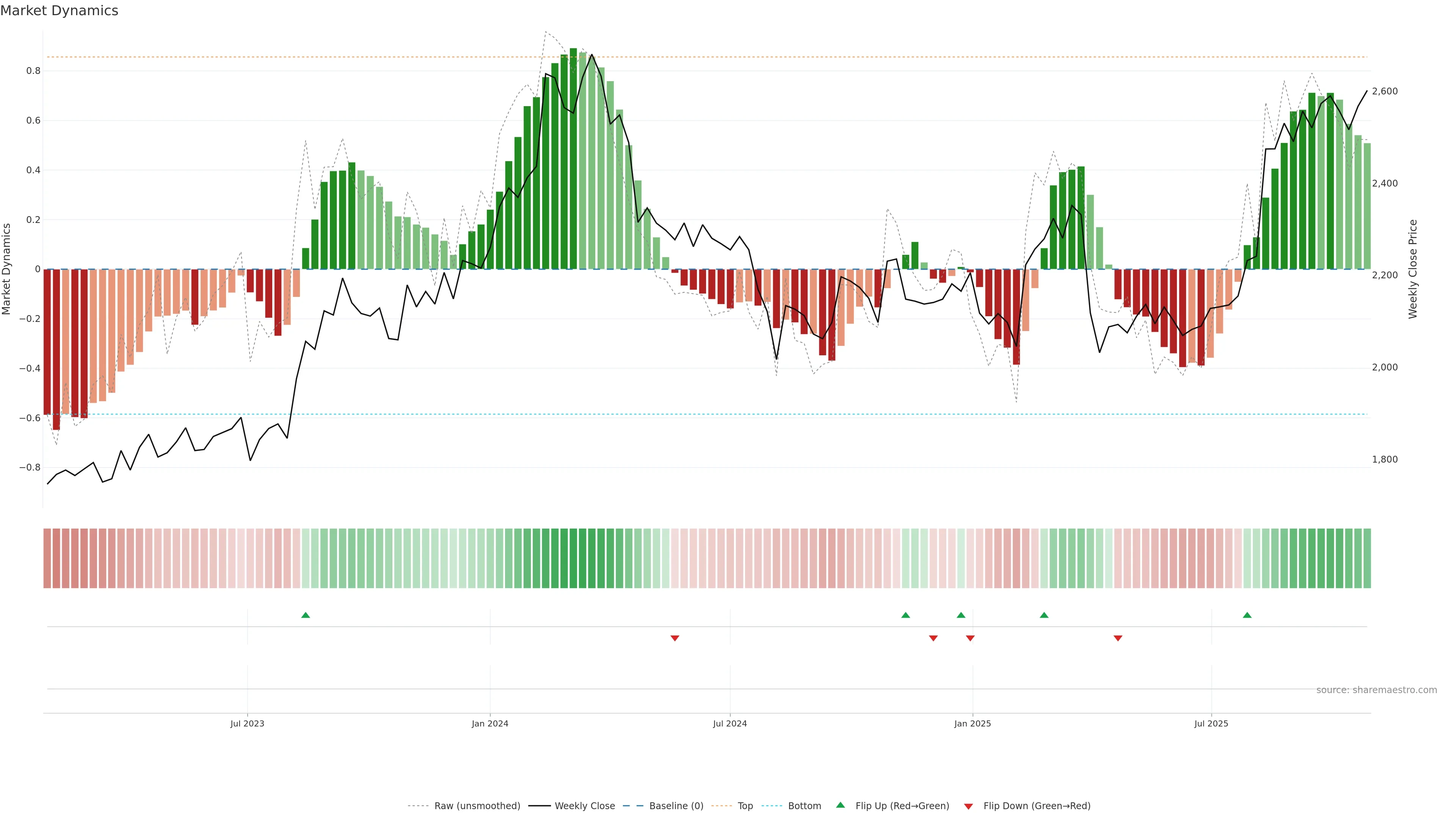1456x819 pixels.
Task: Click the rightmost green flip-up triangle marker
Action: tap(1247, 615)
